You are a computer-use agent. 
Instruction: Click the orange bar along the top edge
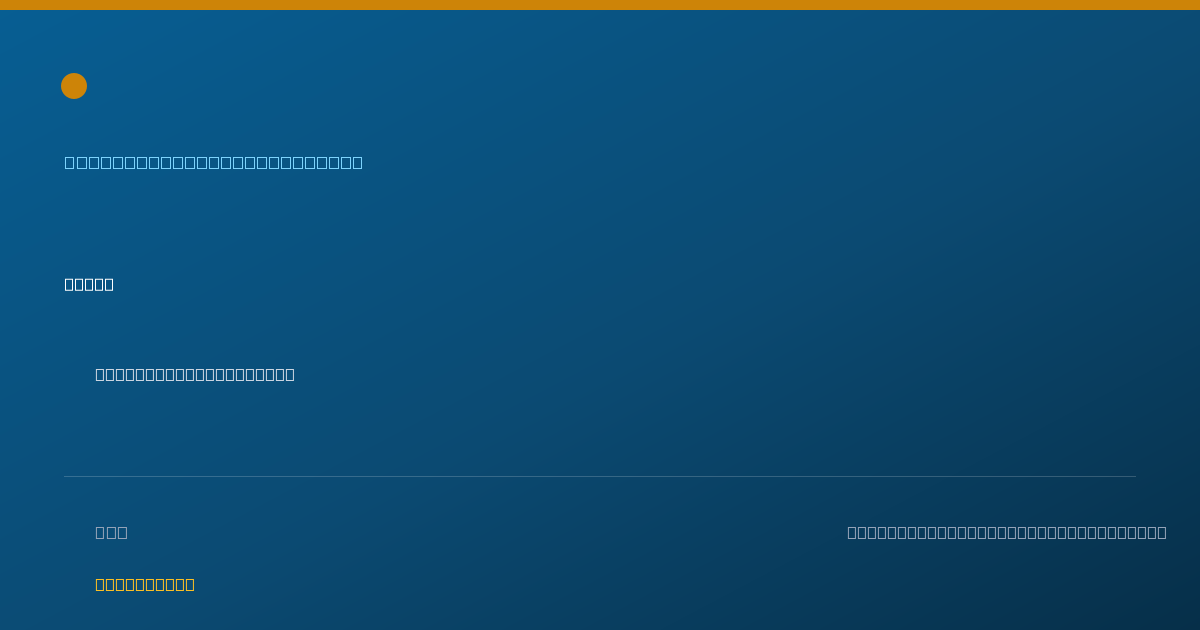tap(600, 5)
